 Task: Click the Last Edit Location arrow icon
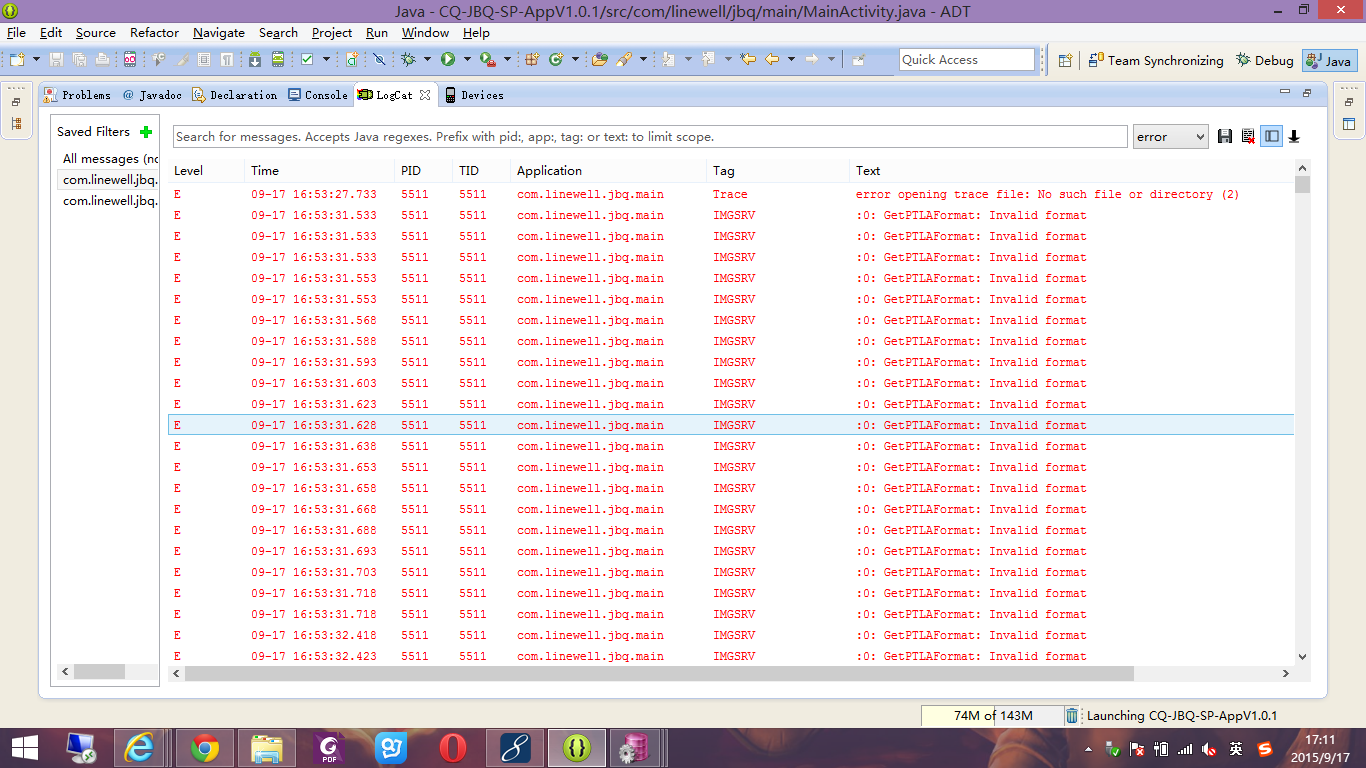click(x=748, y=59)
